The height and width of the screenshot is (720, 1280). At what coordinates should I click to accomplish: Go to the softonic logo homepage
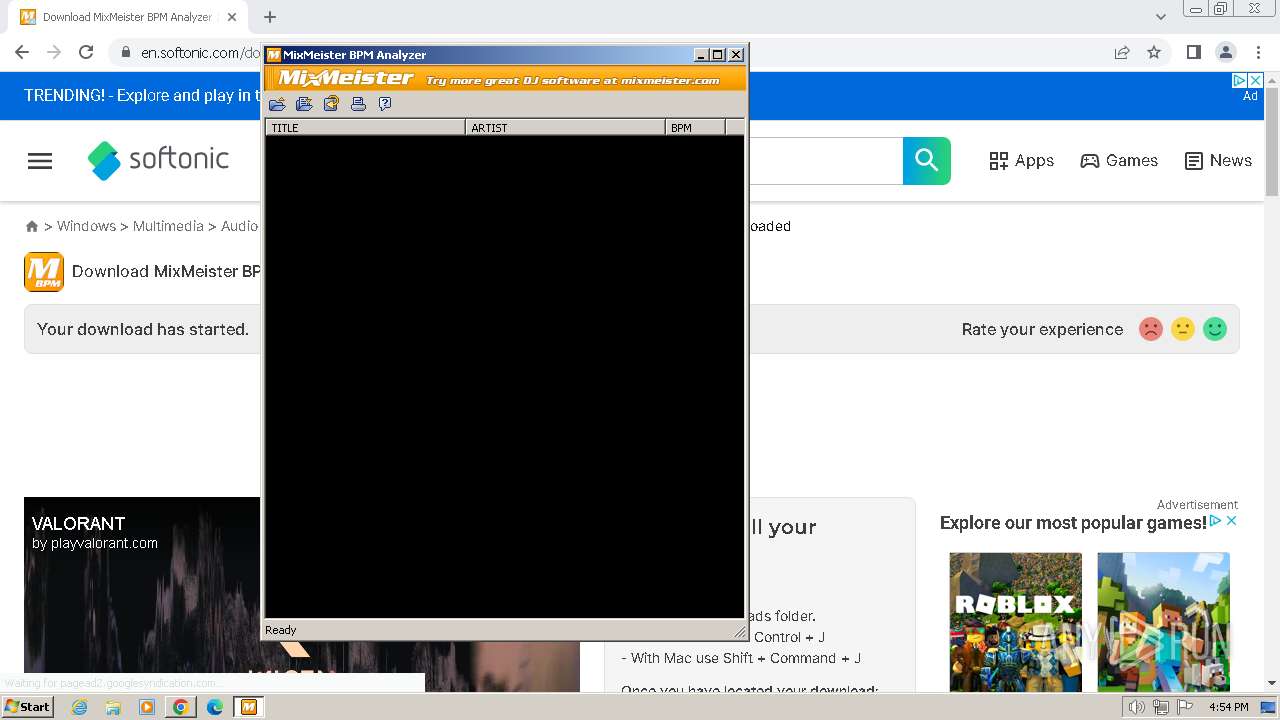click(x=158, y=160)
